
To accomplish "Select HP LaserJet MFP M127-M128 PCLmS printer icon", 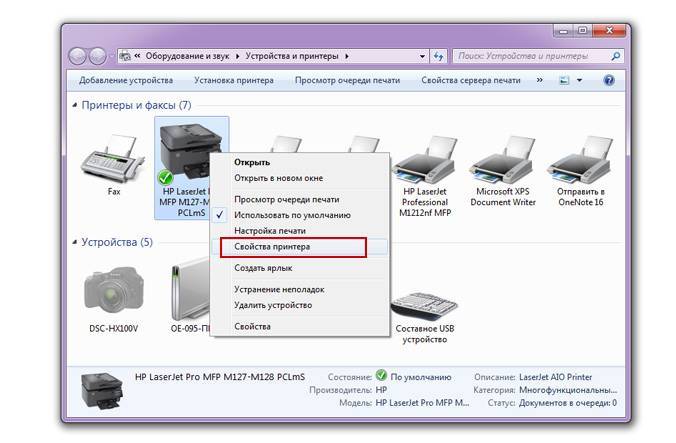I will (x=190, y=152).
